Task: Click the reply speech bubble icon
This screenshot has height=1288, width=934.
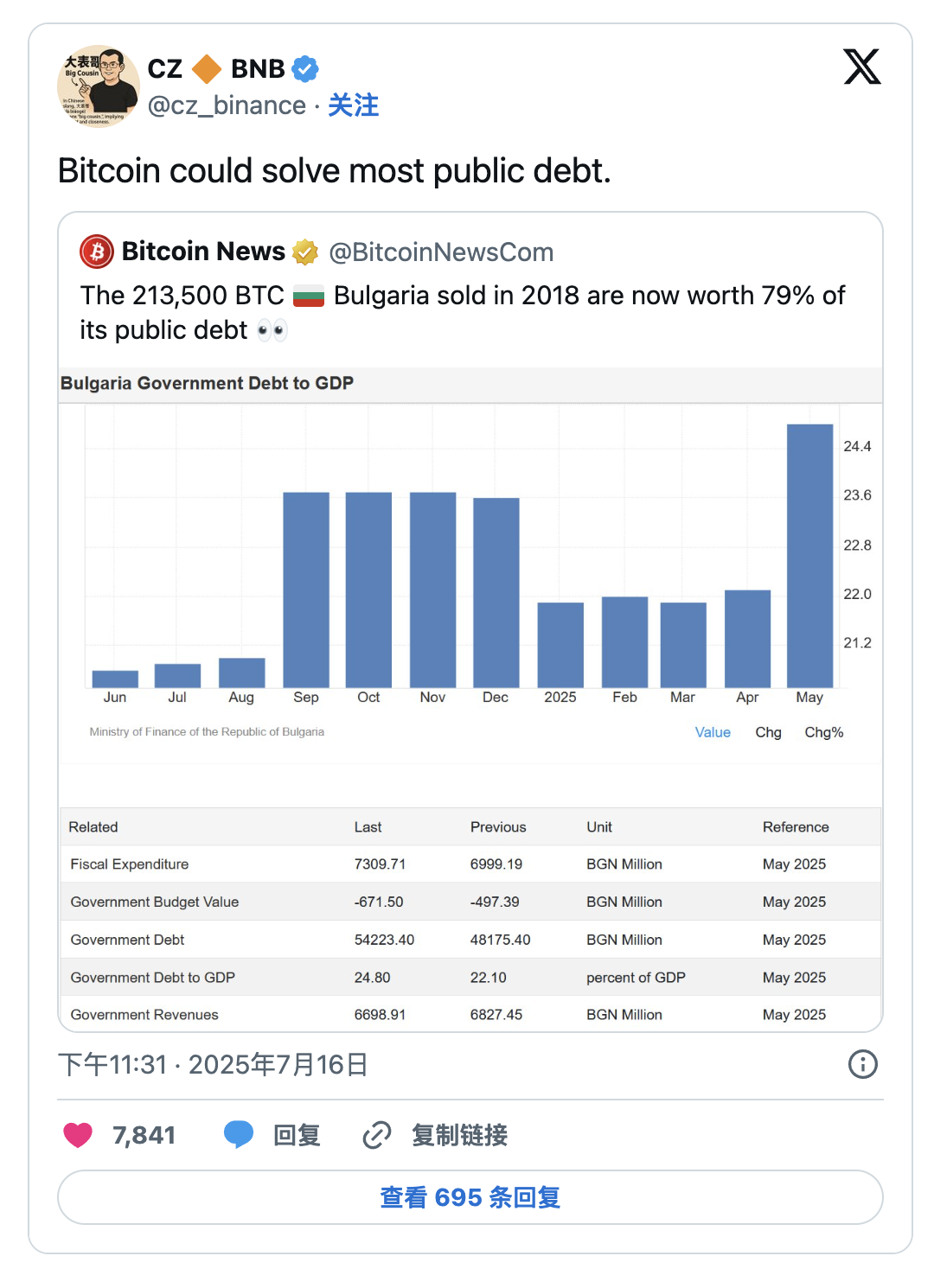Action: 239,1135
